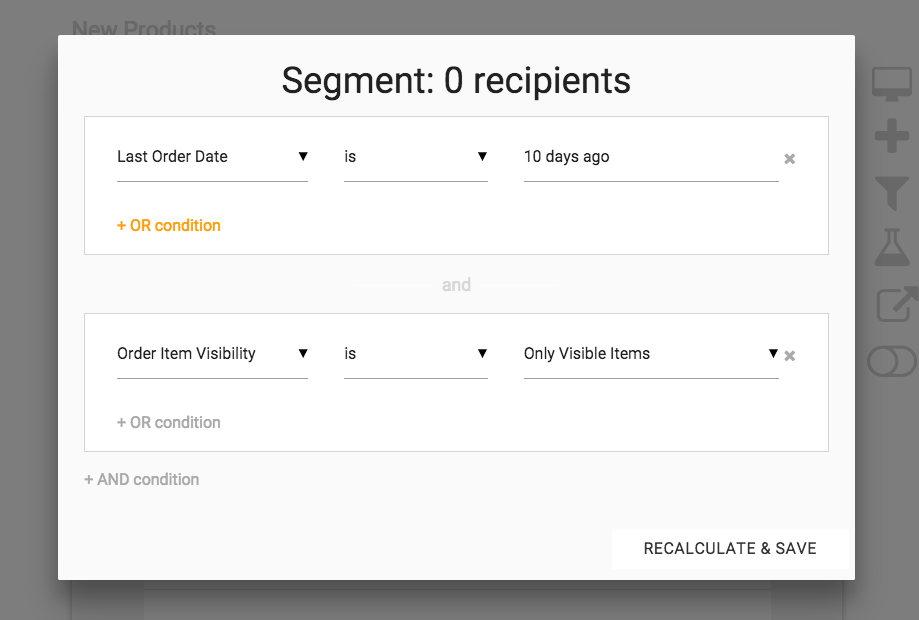Add OR condition under Order Item Visibility
This screenshot has height=620, width=919.
[169, 423]
